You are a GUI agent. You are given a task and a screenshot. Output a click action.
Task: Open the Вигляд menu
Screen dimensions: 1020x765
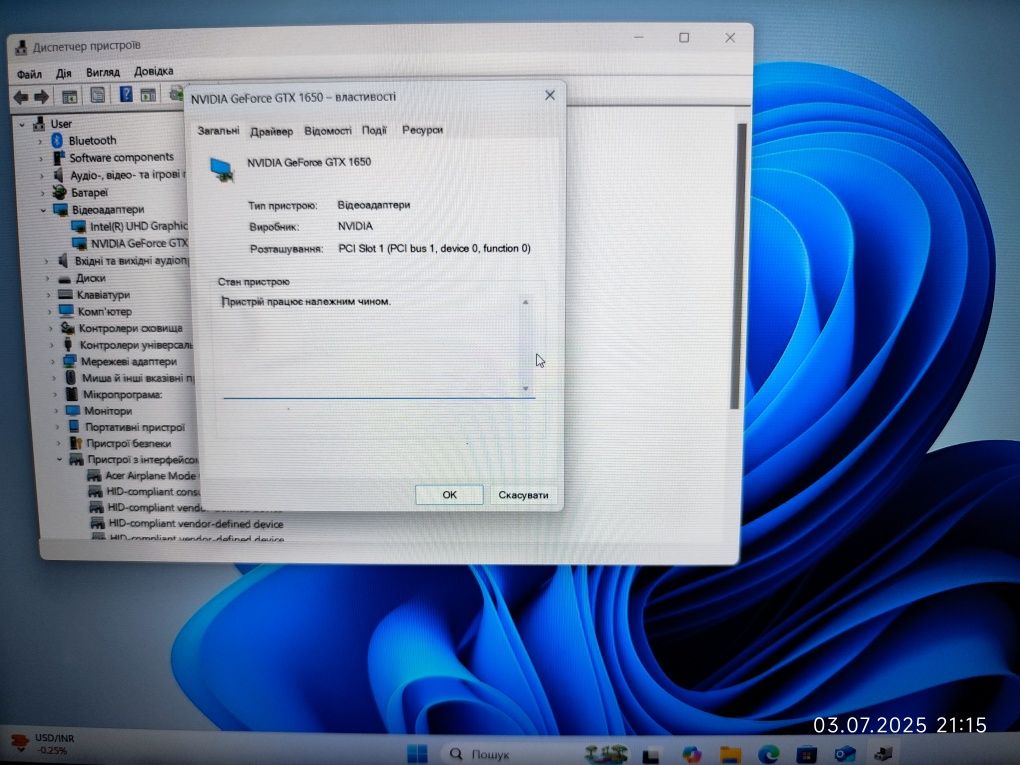point(103,72)
